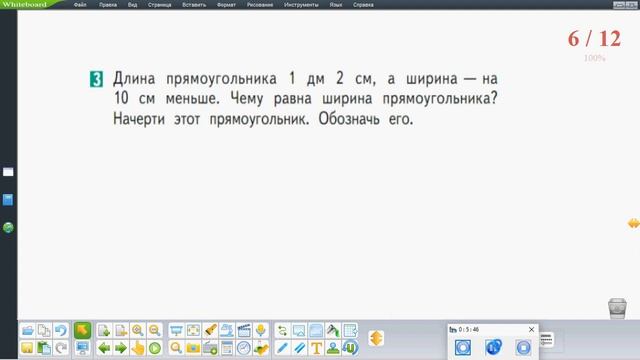This screenshot has height=360, width=640.
Task: Open the Рисование menu
Action: [260, 5]
